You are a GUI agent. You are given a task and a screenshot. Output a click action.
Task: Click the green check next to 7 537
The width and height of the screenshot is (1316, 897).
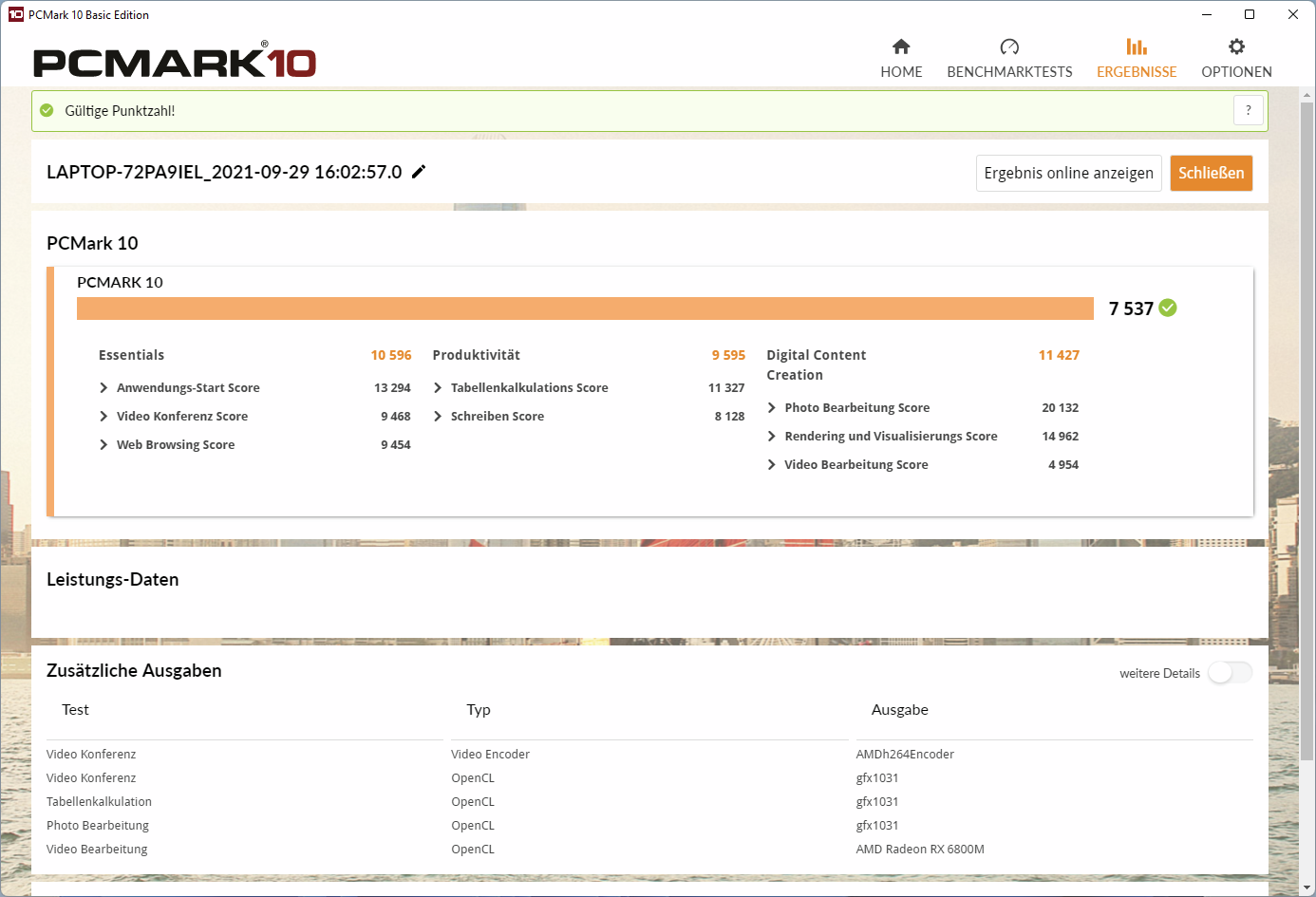(1168, 308)
